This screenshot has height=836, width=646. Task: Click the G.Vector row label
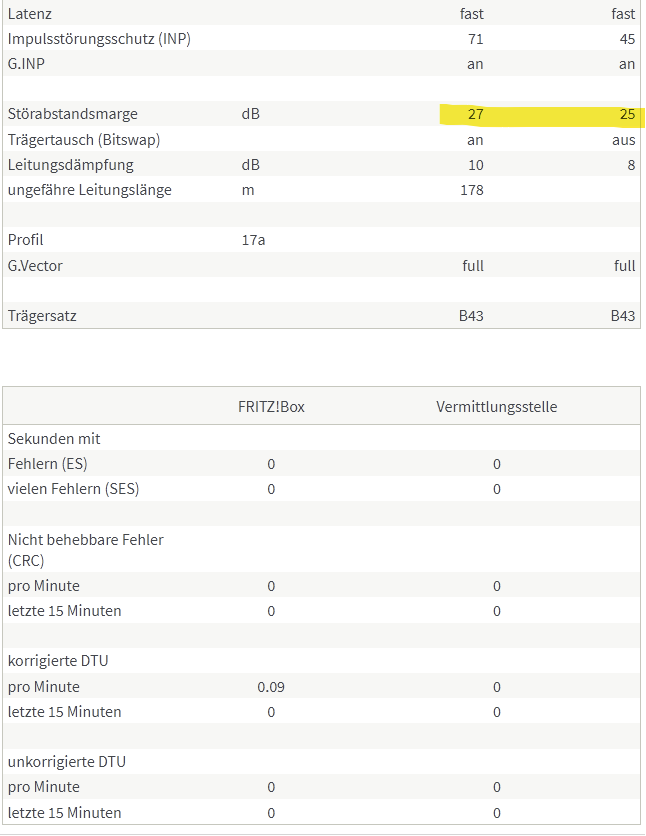pyautogui.click(x=35, y=266)
